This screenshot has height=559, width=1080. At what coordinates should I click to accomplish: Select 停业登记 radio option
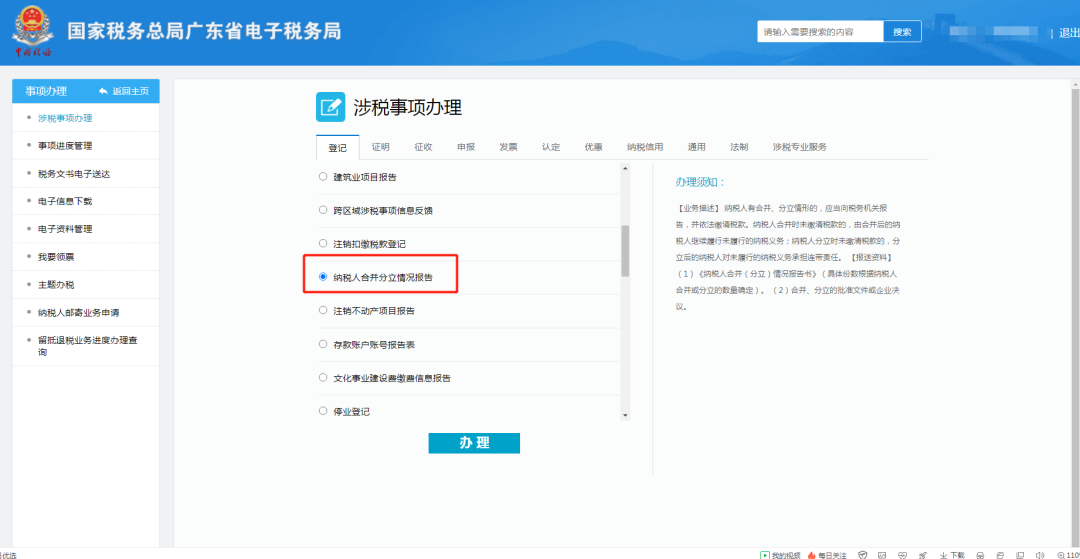(x=323, y=411)
